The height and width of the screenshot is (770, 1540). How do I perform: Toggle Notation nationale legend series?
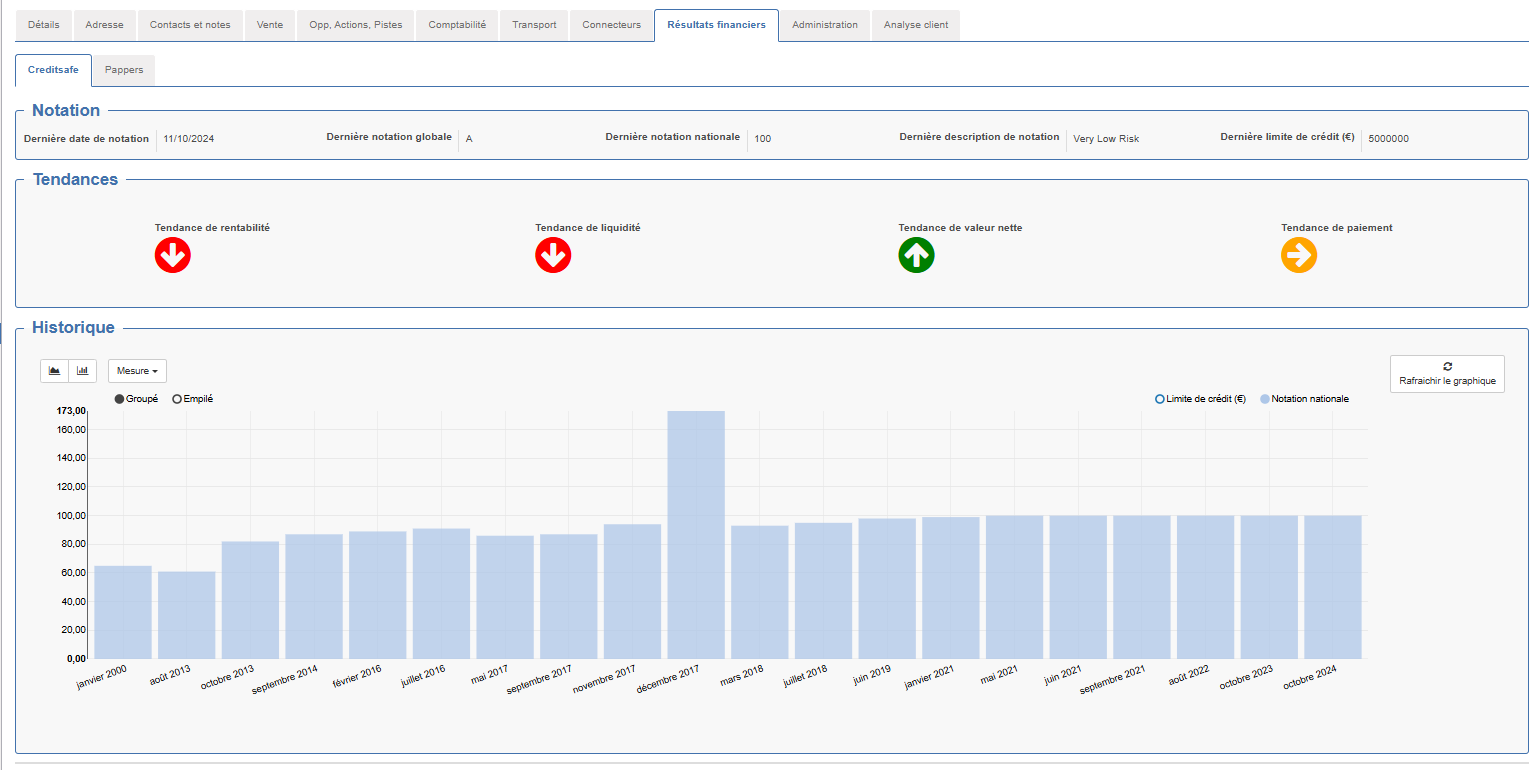[1304, 399]
